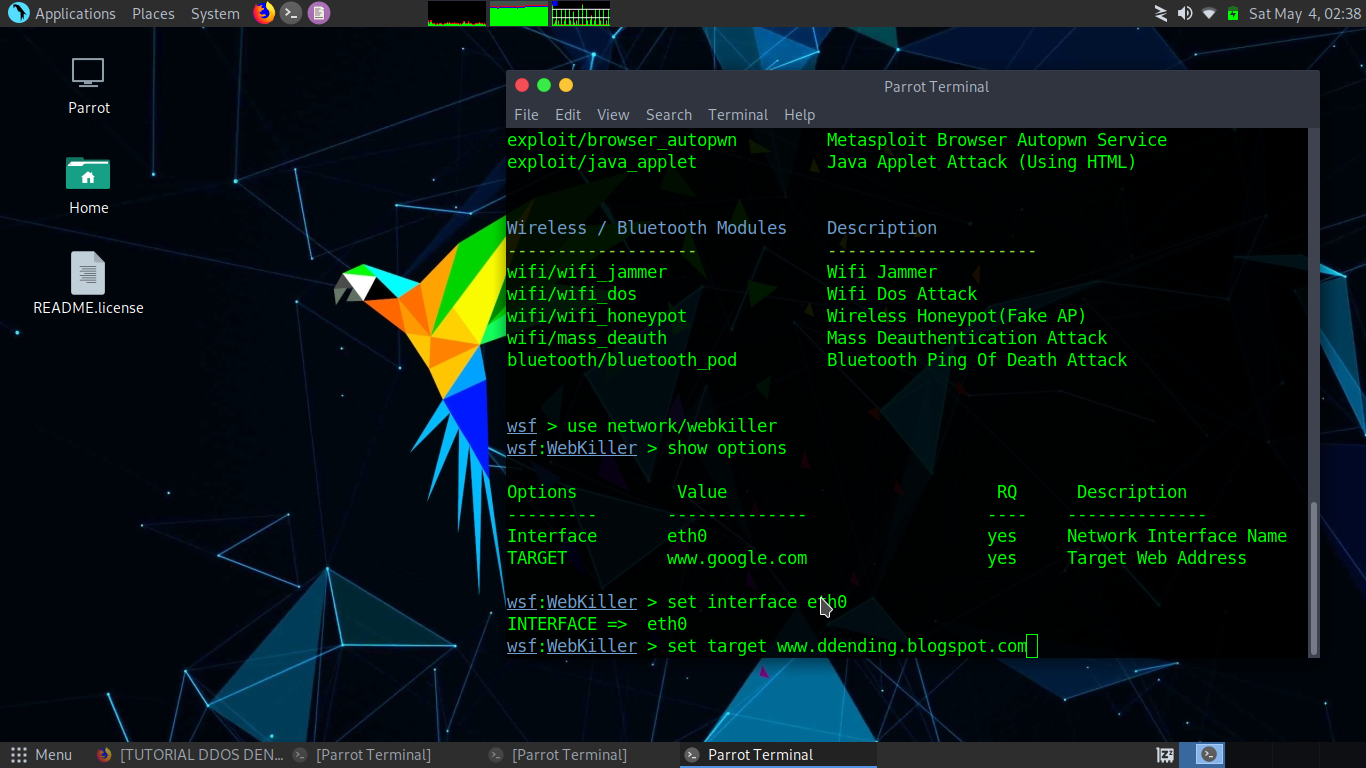Click the green memory usage monitor graph
The height and width of the screenshot is (768, 1366).
pyautogui.click(x=519, y=13)
